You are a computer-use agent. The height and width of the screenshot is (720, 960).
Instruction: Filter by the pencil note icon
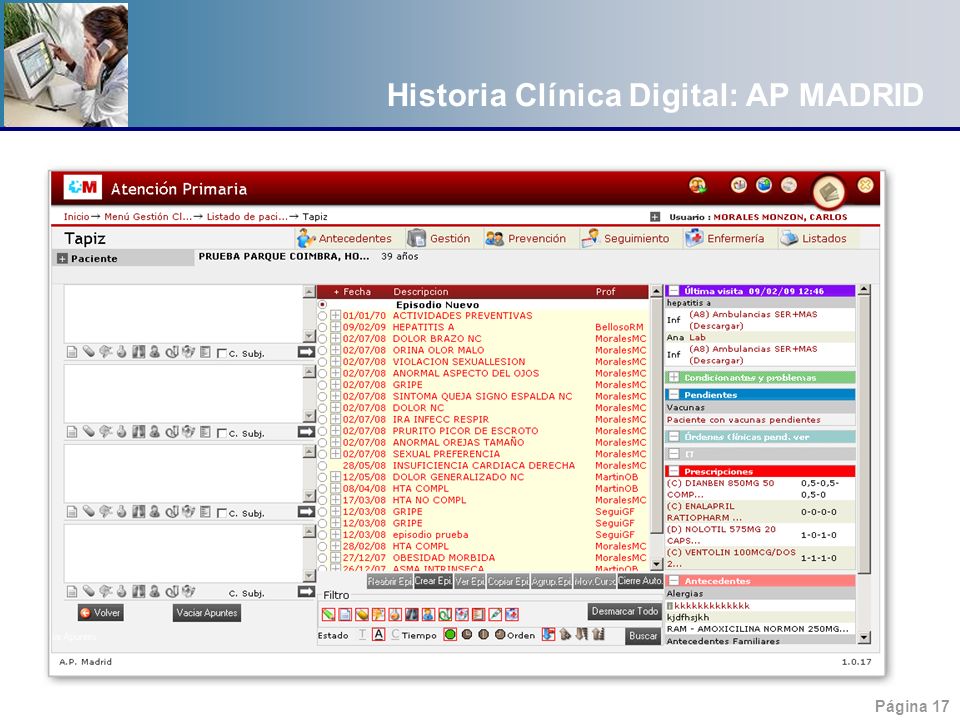pyautogui.click(x=329, y=614)
